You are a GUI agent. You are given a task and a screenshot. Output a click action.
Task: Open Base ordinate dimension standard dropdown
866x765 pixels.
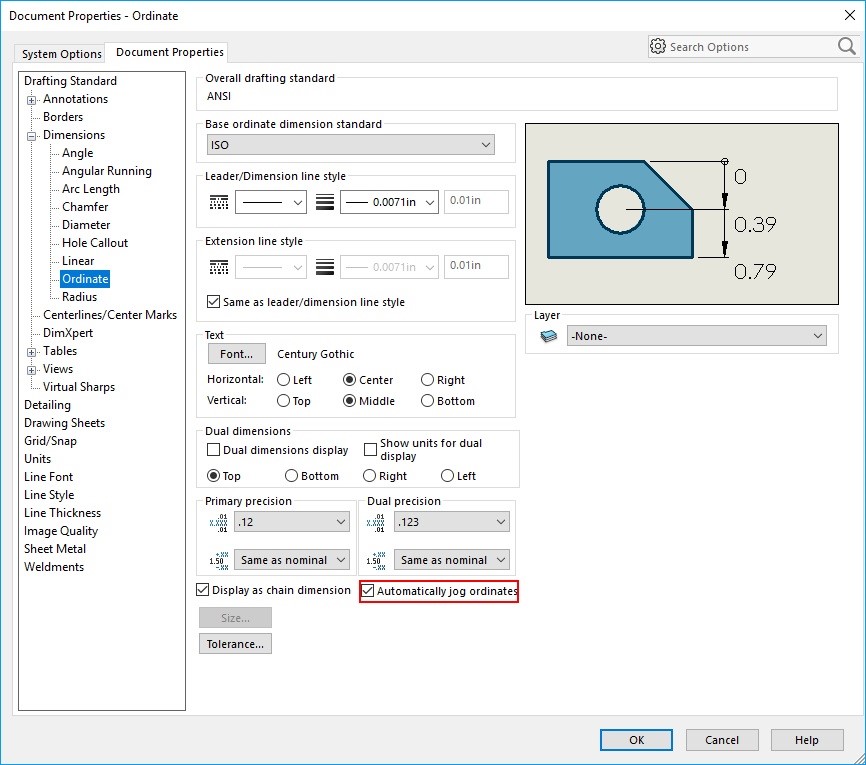click(351, 145)
